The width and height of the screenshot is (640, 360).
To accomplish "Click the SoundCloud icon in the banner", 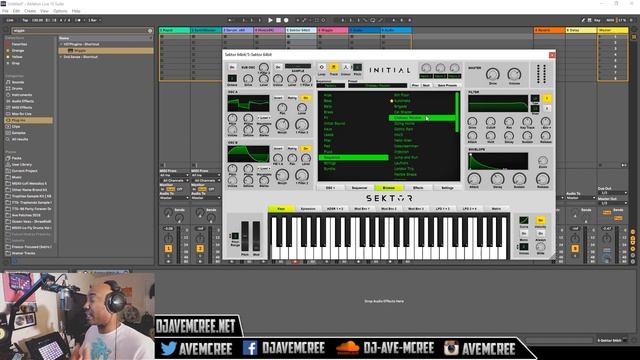I will (x=347, y=348).
